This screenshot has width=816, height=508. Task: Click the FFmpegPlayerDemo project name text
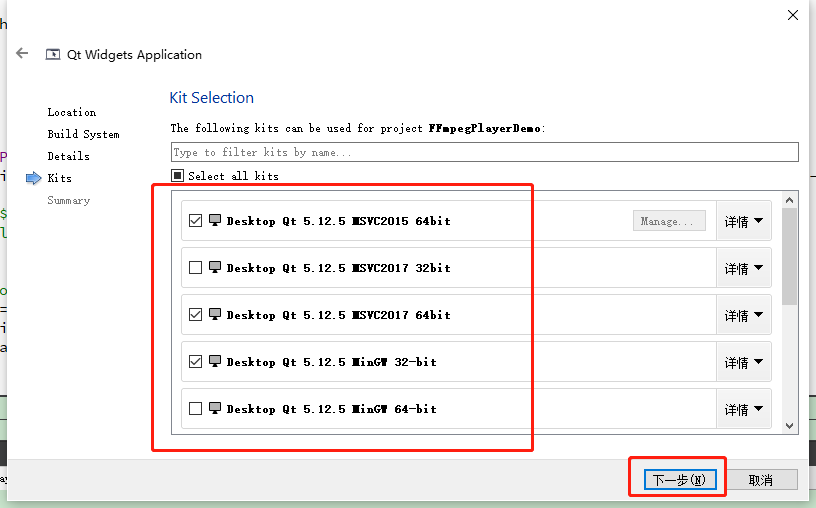click(x=484, y=128)
